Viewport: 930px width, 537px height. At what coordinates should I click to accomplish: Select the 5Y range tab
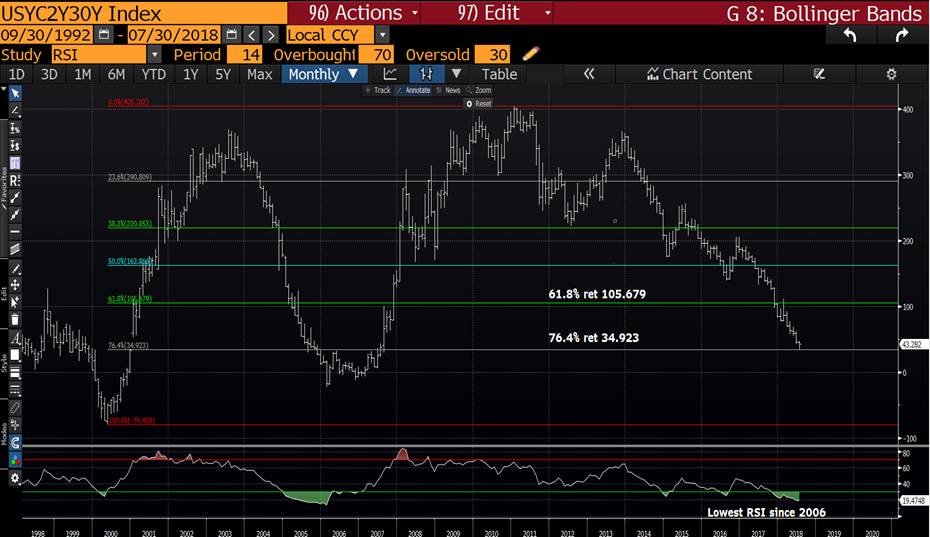click(223, 74)
